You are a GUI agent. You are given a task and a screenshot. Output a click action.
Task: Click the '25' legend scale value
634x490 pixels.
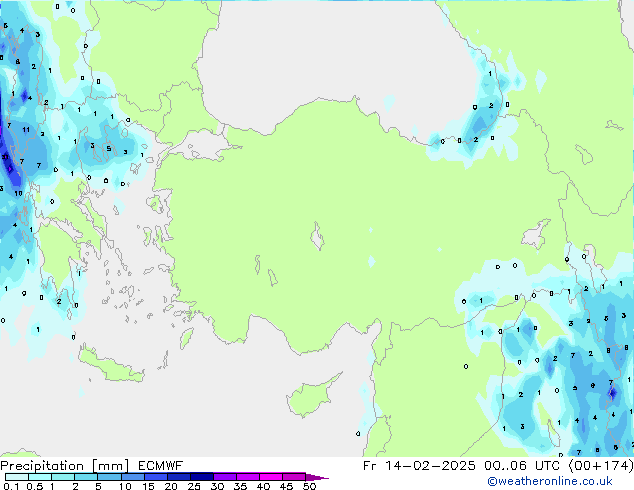pyautogui.click(x=194, y=486)
